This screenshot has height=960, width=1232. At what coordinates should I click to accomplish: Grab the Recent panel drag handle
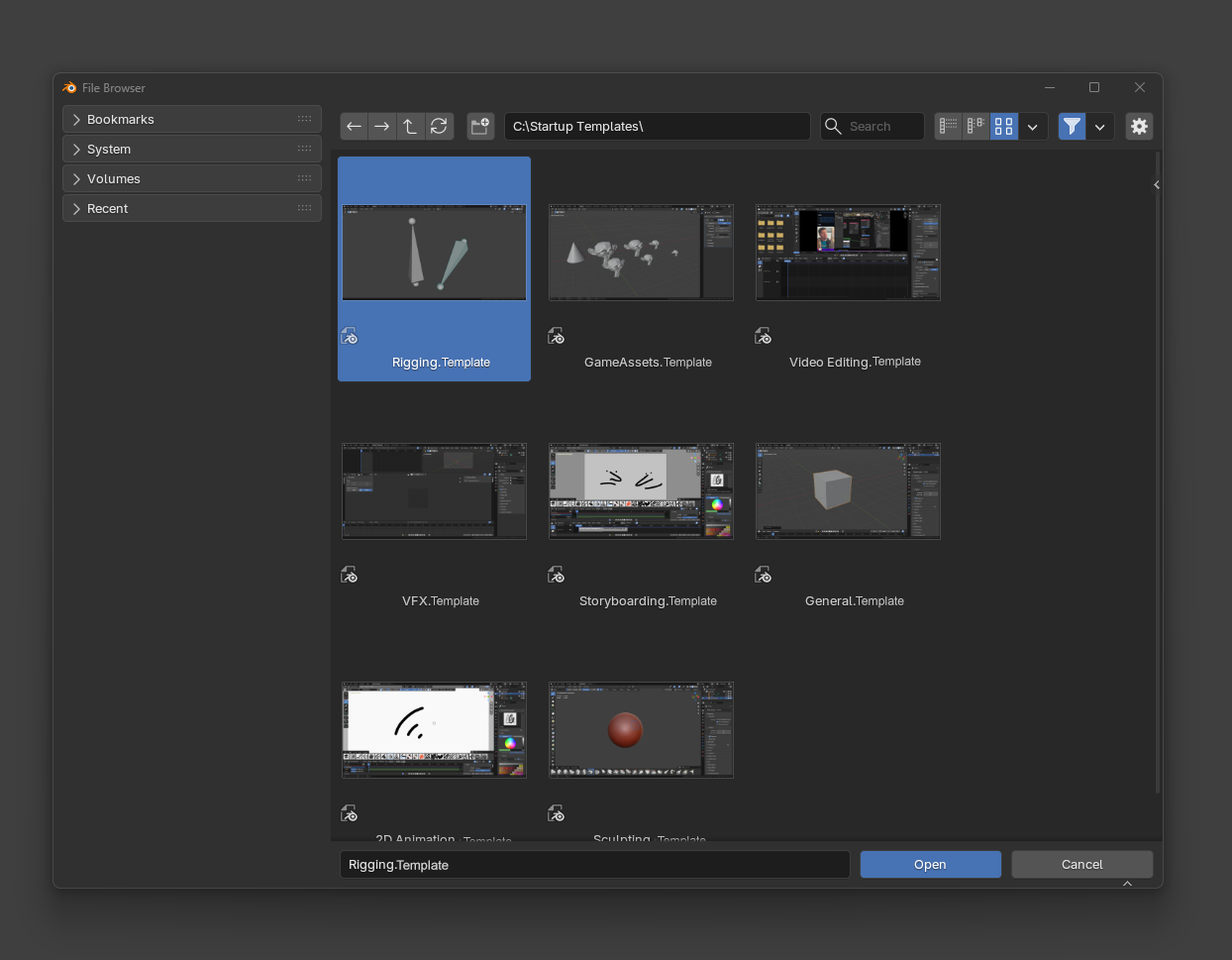[304, 208]
